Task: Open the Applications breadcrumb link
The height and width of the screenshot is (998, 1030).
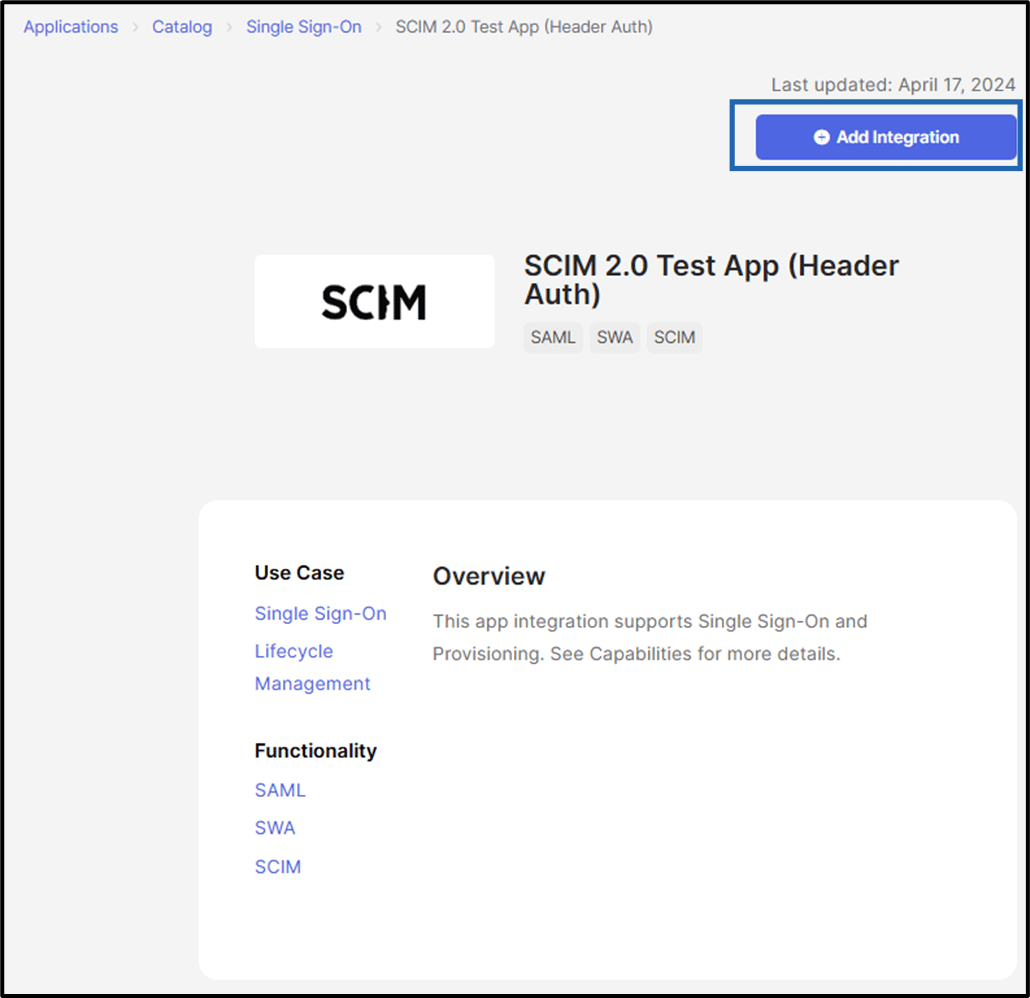Action: 71,27
